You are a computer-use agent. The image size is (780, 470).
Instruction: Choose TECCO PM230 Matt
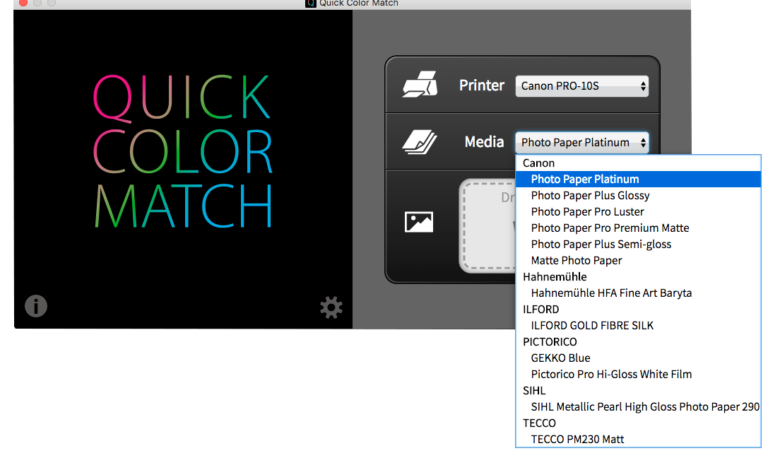click(x=638, y=439)
